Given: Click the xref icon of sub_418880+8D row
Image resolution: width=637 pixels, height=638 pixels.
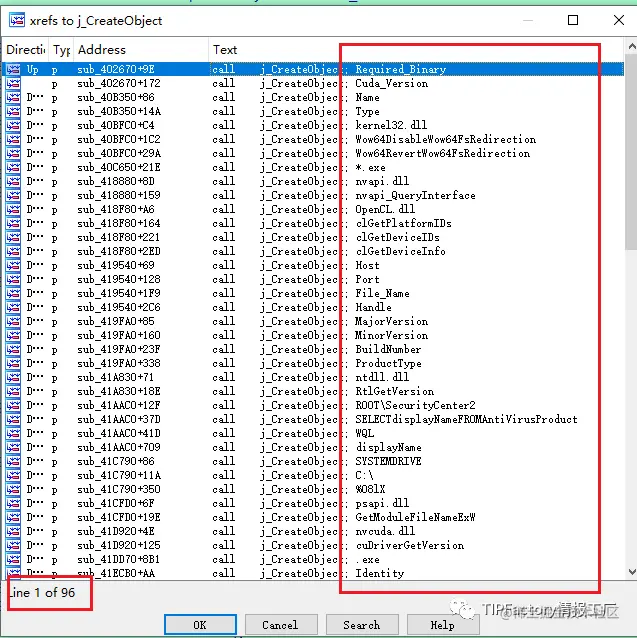Looking at the screenshot, I should tap(13, 181).
